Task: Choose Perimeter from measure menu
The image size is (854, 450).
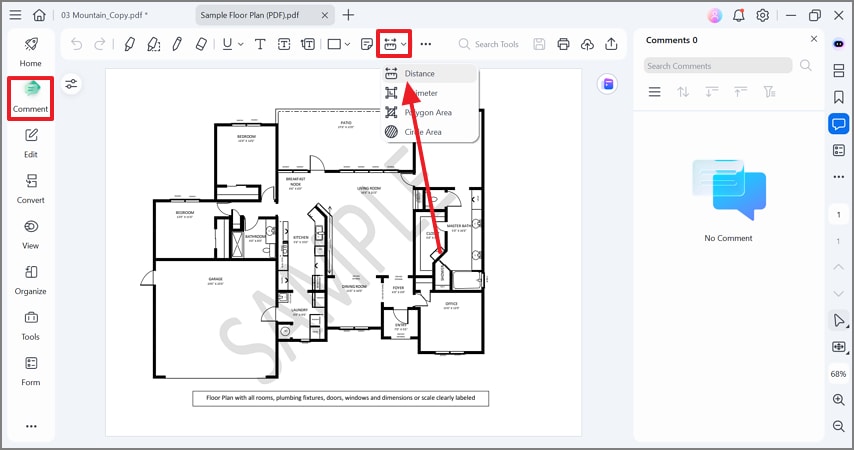Action: tap(430, 93)
